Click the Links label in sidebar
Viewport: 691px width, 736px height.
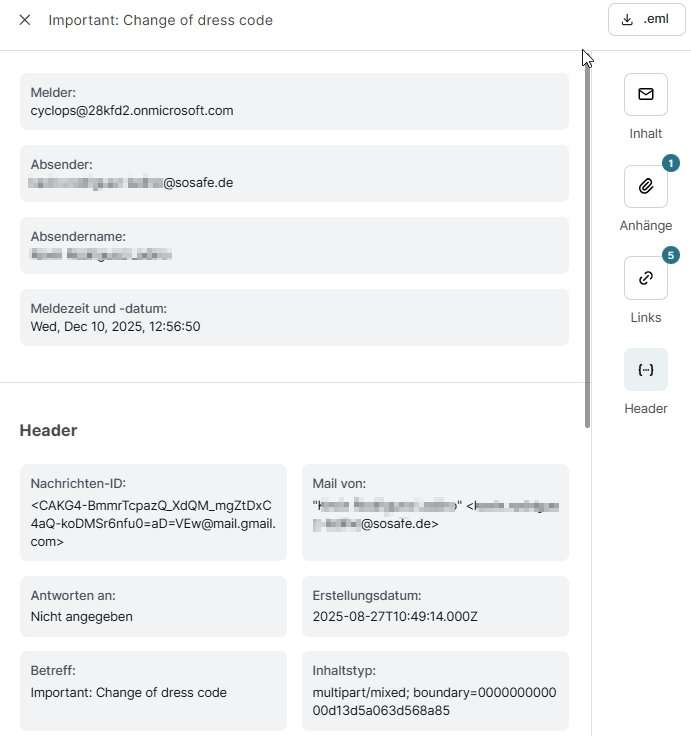pos(646,317)
